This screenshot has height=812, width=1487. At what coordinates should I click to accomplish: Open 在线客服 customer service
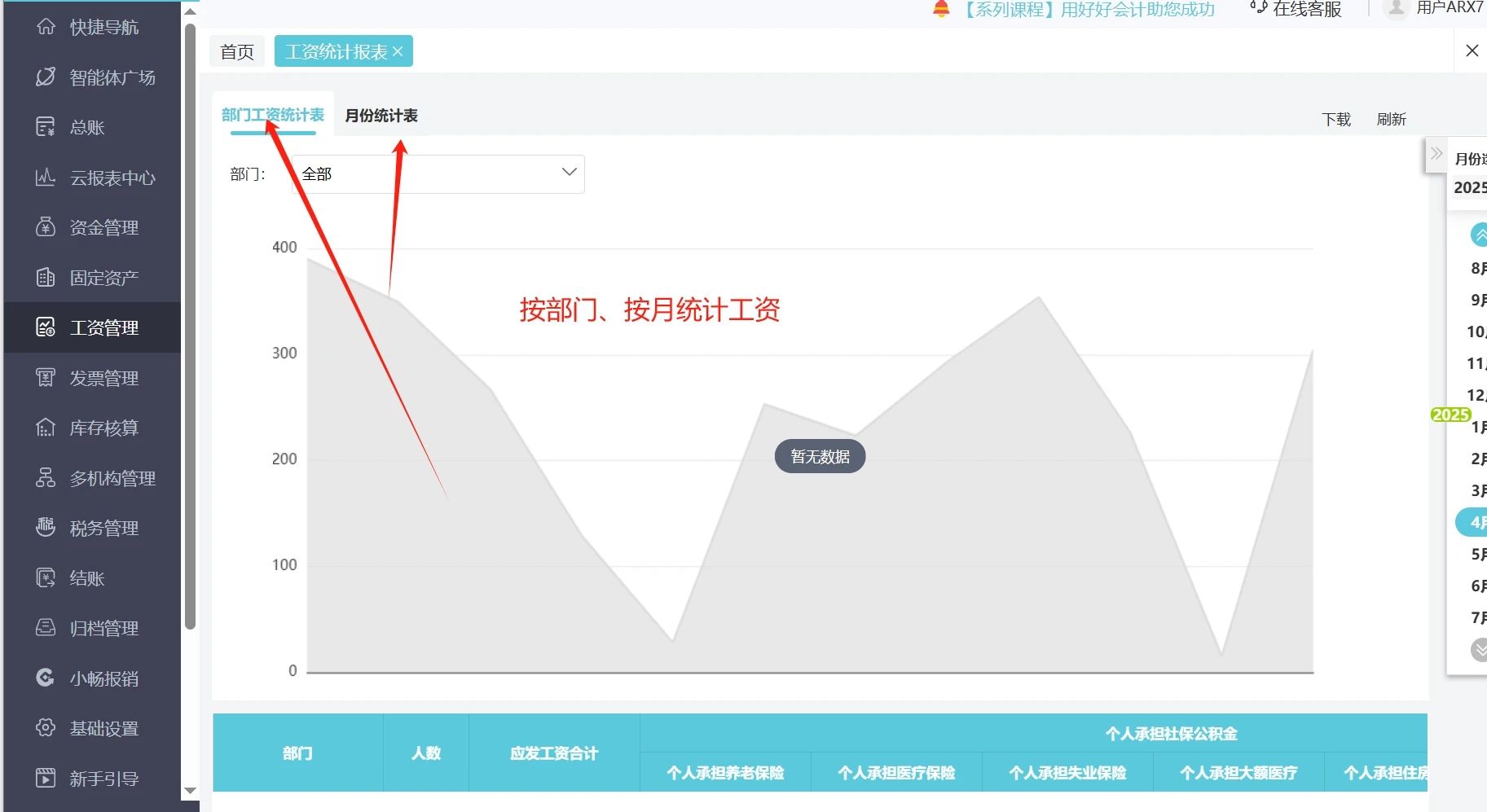[x=1304, y=9]
